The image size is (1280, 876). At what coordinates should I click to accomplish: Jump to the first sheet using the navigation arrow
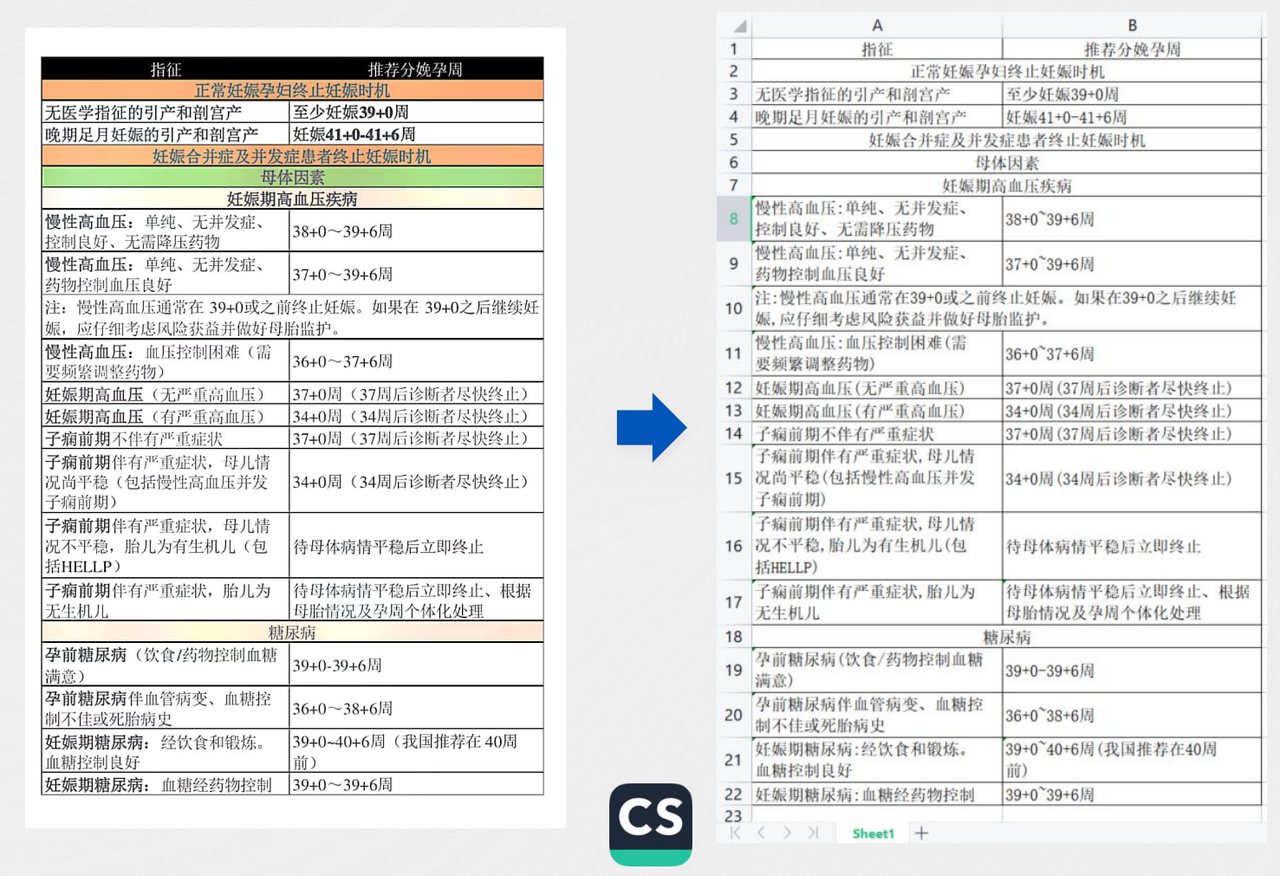735,832
